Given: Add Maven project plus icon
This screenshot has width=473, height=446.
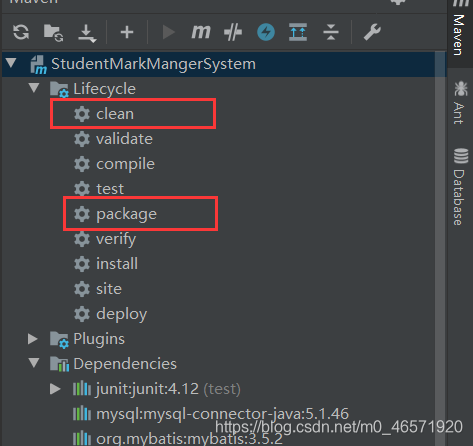Looking at the screenshot, I should pyautogui.click(x=127, y=32).
